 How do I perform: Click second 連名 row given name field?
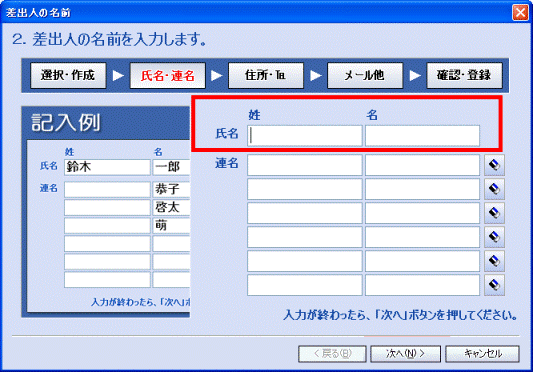422,189
